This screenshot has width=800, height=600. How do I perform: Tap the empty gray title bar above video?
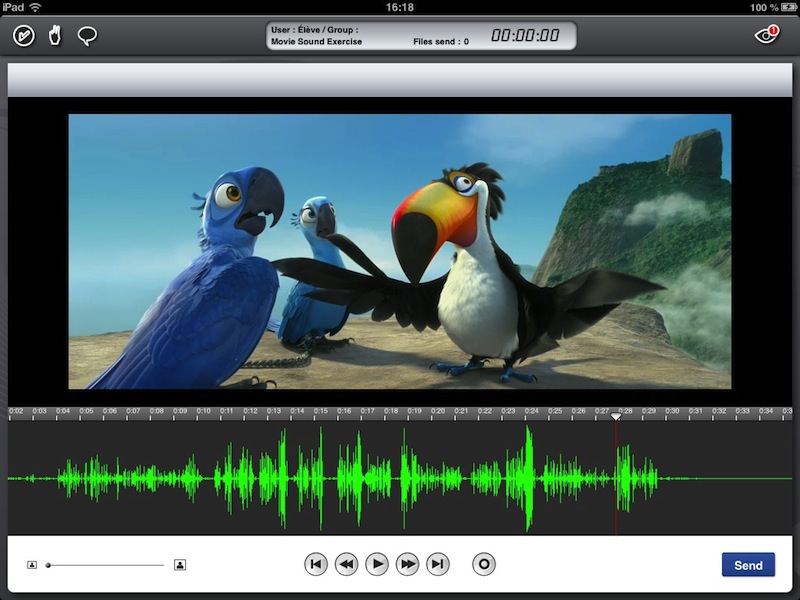coord(400,80)
